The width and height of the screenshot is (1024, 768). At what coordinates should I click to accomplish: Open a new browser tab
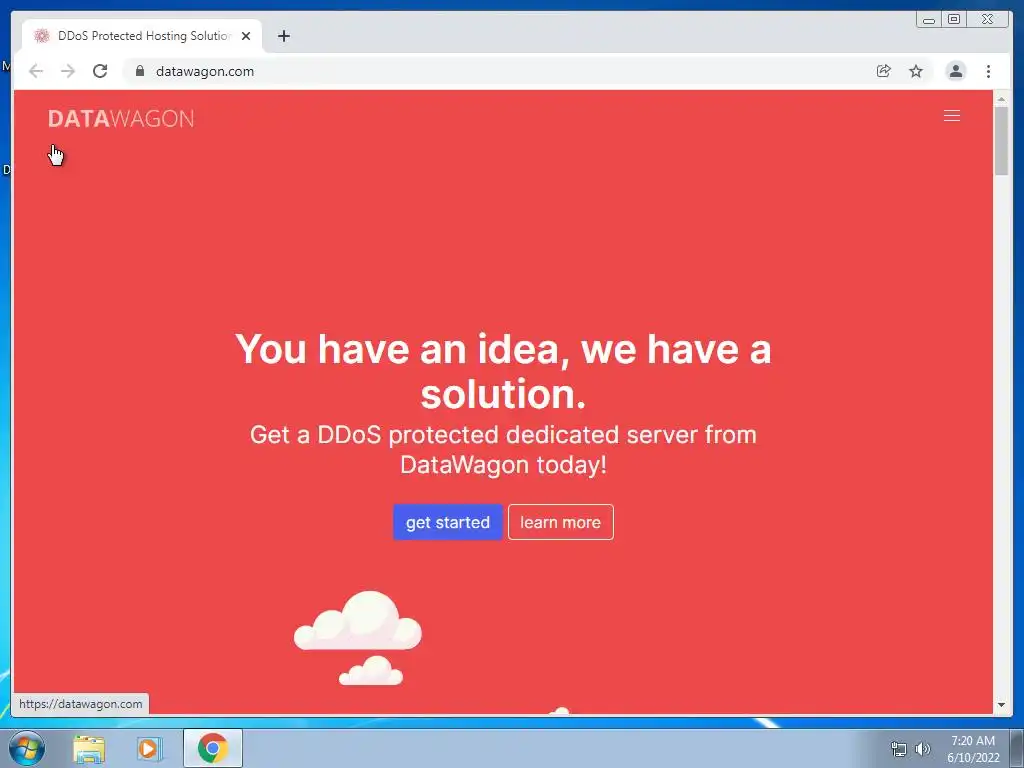pyautogui.click(x=283, y=36)
